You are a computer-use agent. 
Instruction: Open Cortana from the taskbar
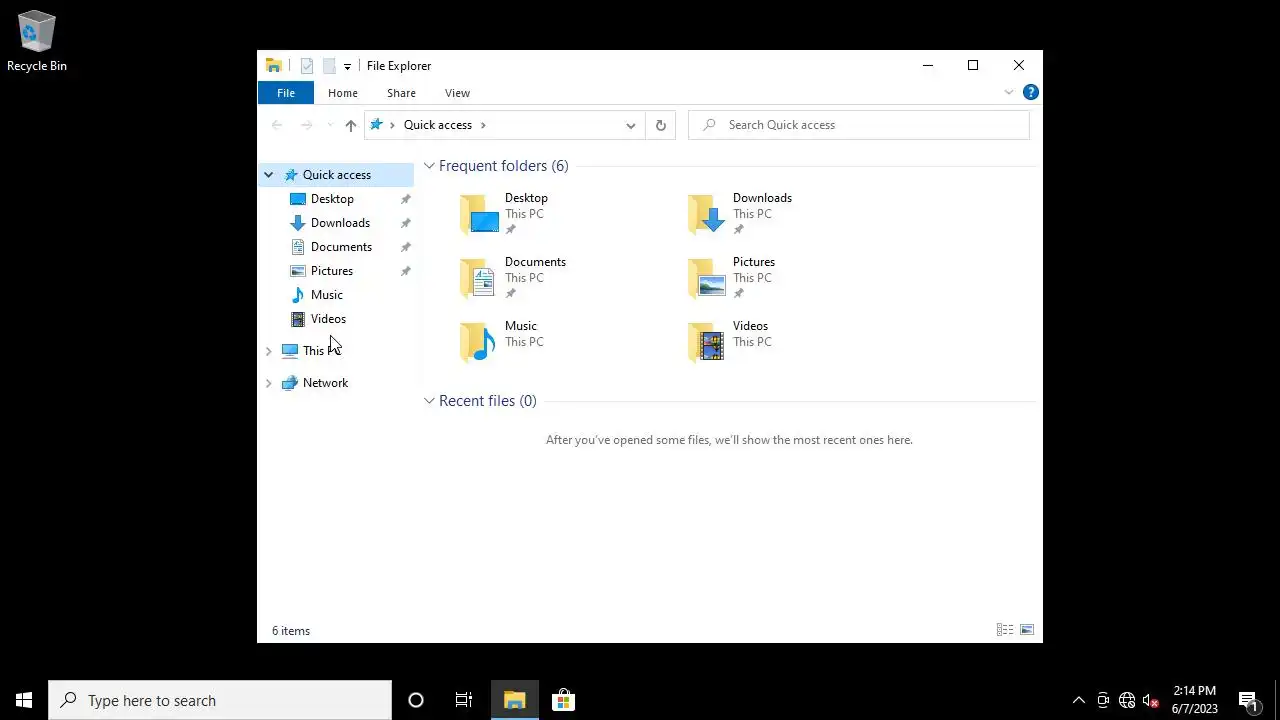click(x=416, y=700)
